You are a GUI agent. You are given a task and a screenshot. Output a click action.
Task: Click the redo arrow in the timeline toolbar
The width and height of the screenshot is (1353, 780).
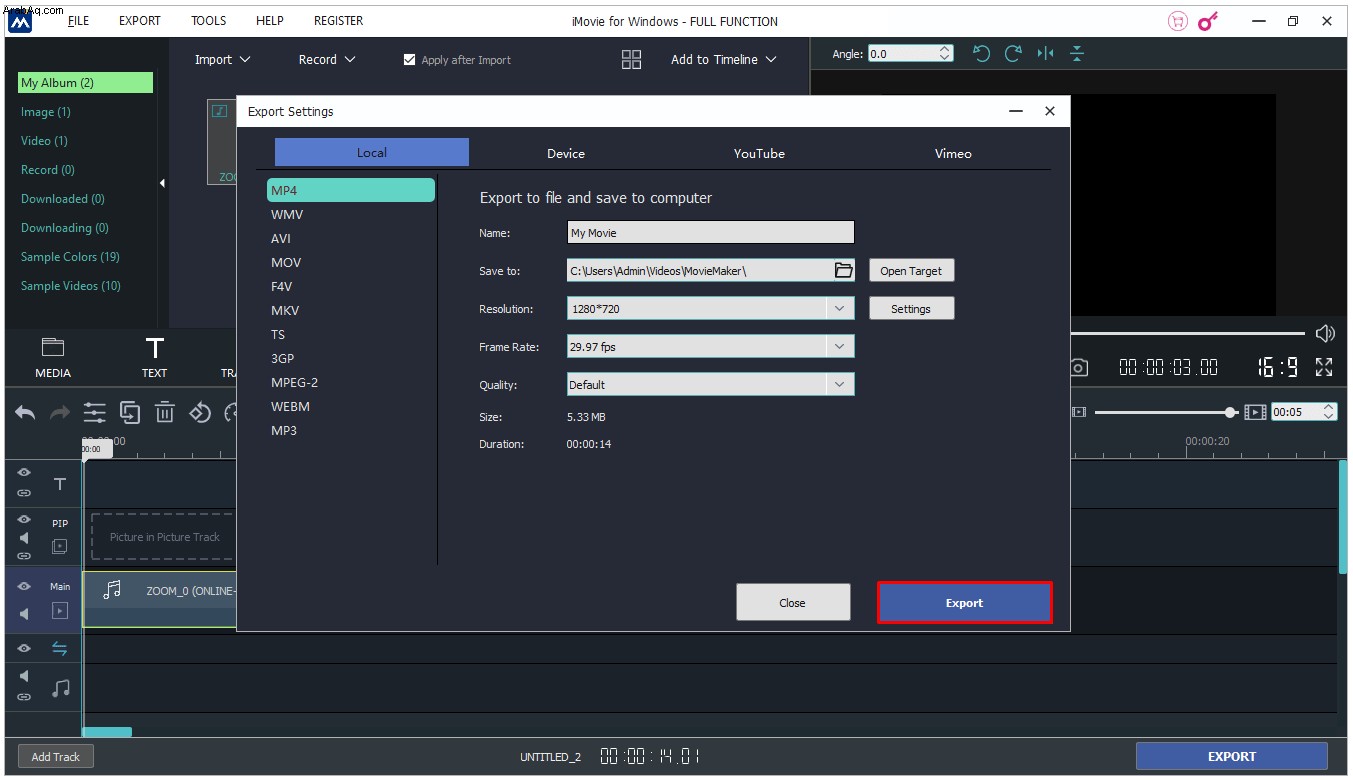[60, 412]
